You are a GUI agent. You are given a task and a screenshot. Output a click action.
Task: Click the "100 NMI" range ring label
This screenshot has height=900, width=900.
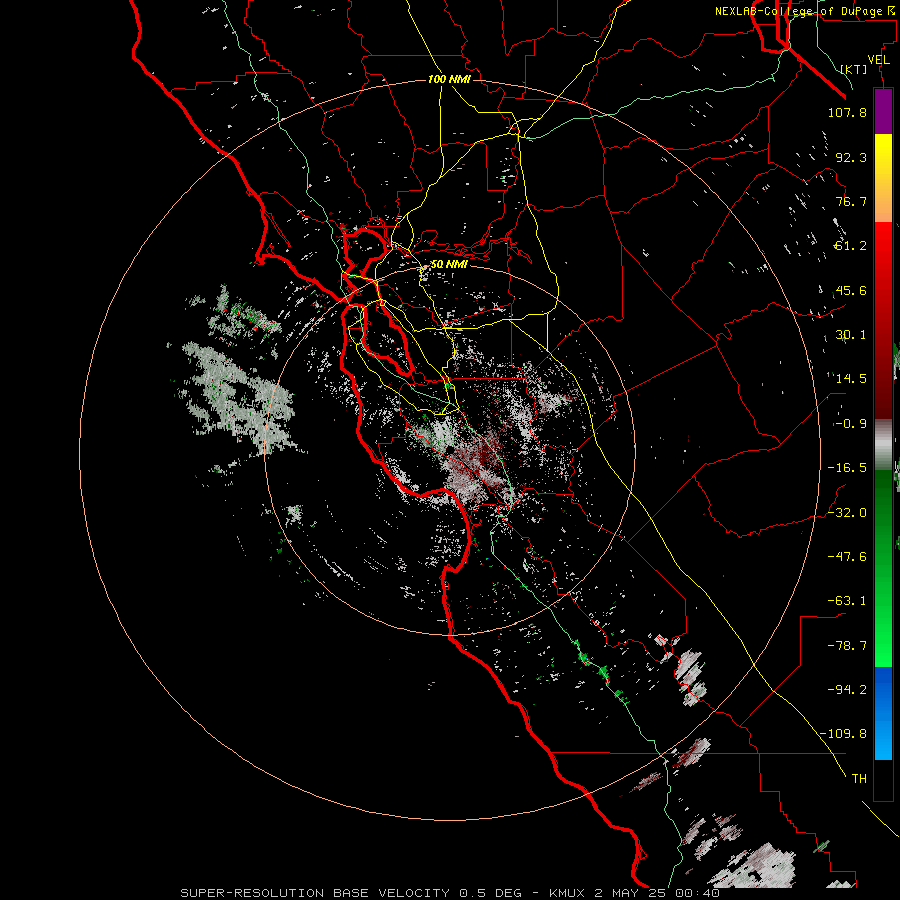pos(449,79)
